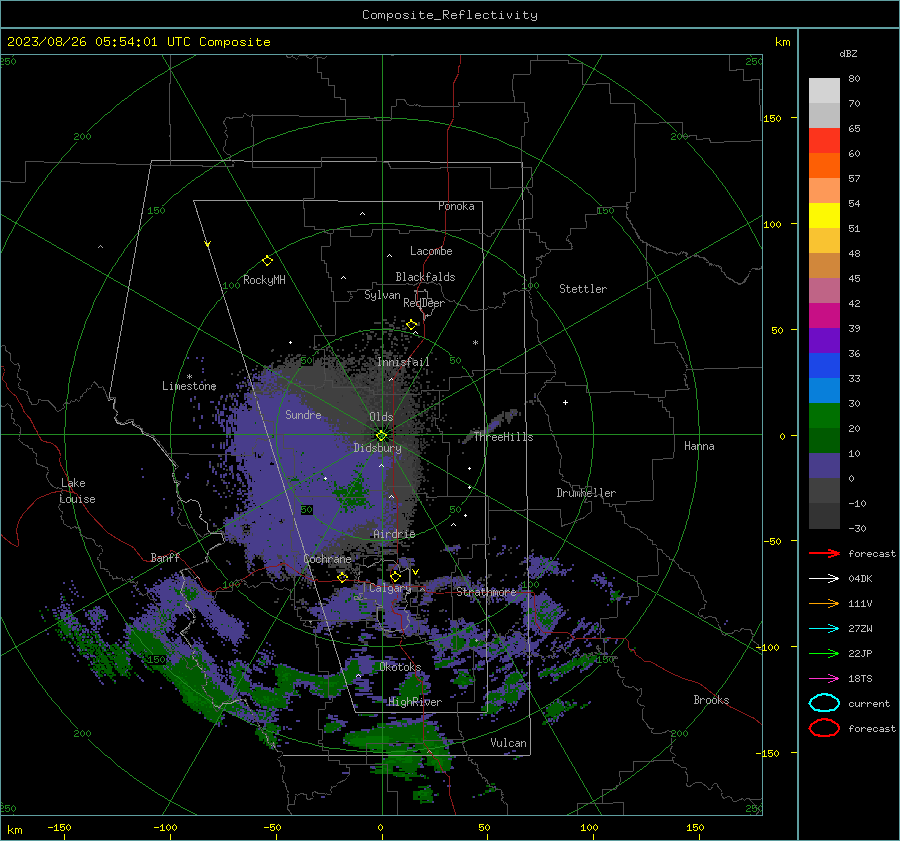Click the HighRiver city label
Screen dimensions: 900x841
point(414,702)
